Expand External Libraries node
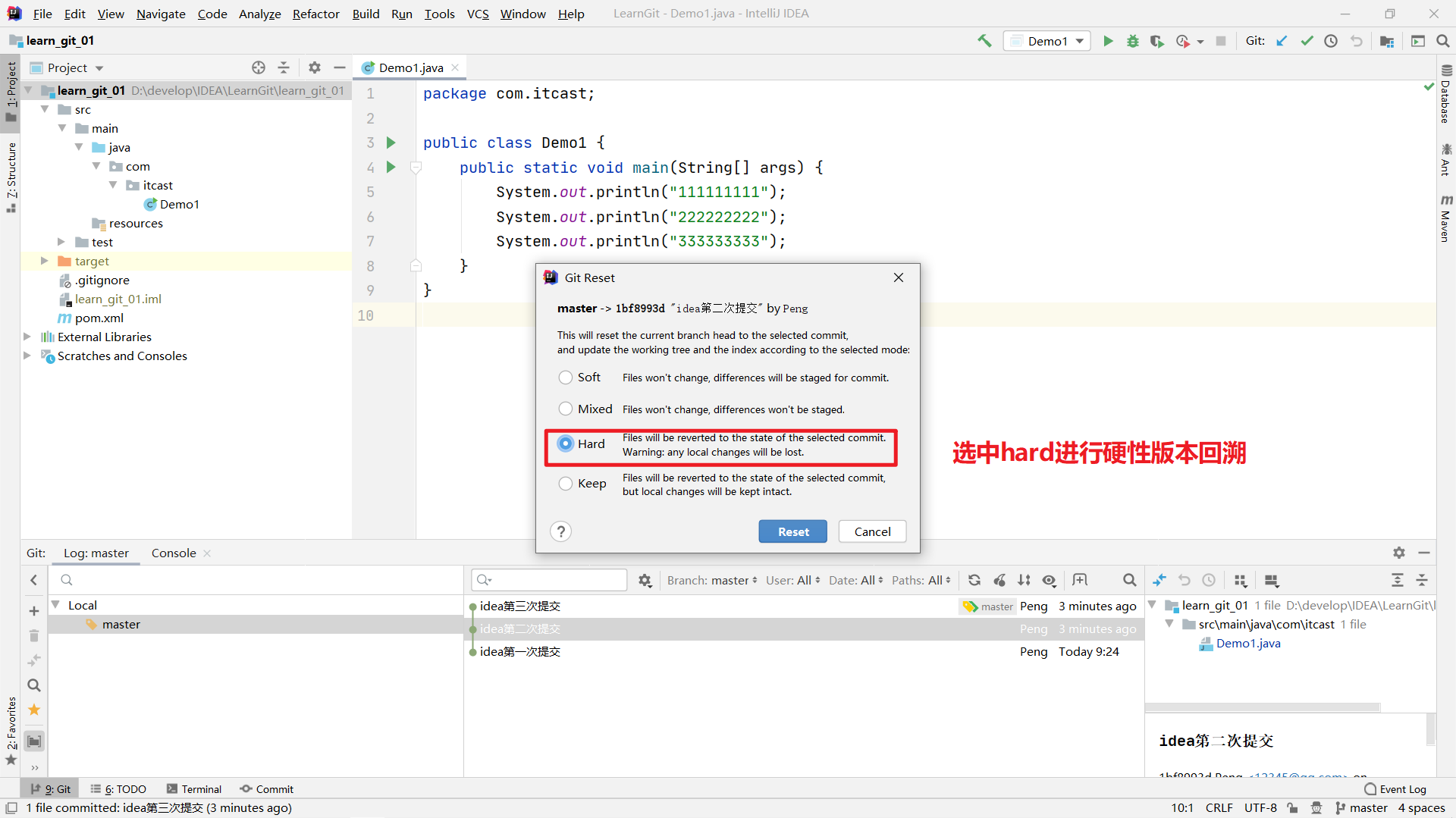 (x=27, y=337)
